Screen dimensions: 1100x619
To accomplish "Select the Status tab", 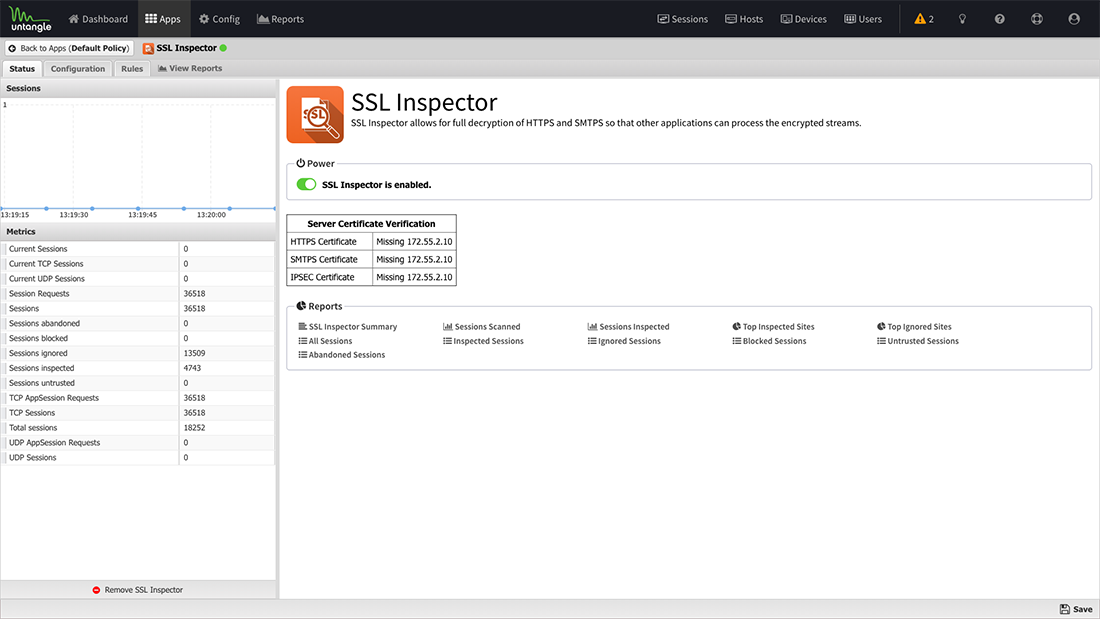I will [22, 69].
